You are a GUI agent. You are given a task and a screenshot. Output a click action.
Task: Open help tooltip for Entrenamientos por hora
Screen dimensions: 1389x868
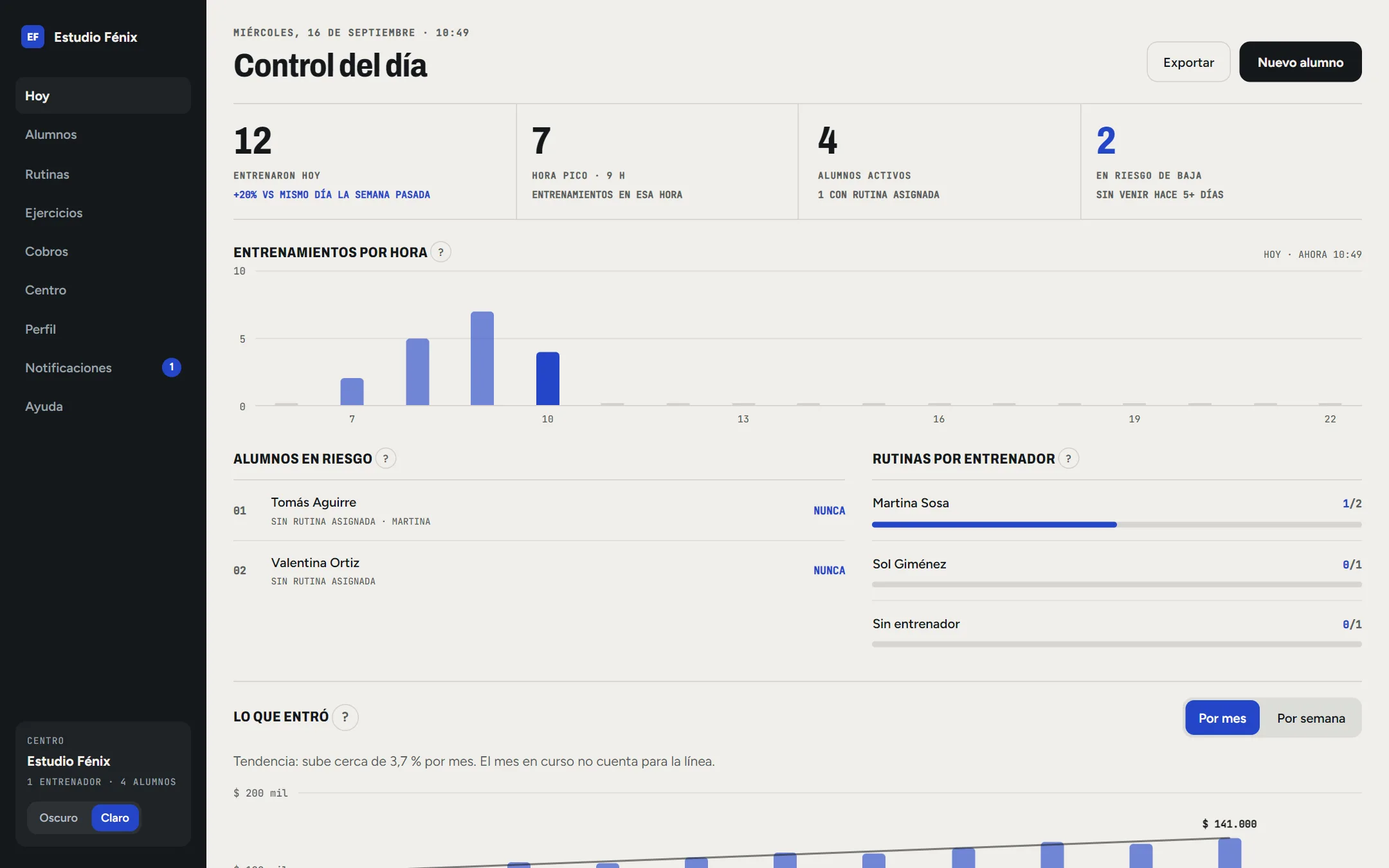[440, 252]
